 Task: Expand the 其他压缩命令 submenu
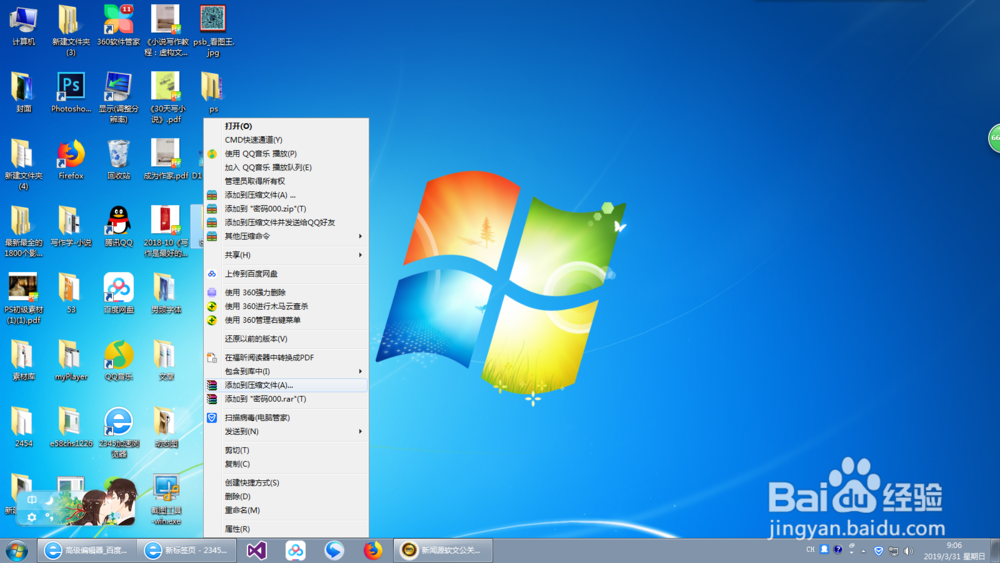point(286,236)
